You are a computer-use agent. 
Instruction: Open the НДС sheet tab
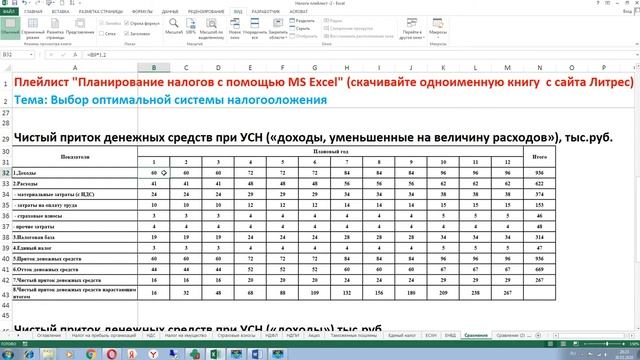coord(151,336)
